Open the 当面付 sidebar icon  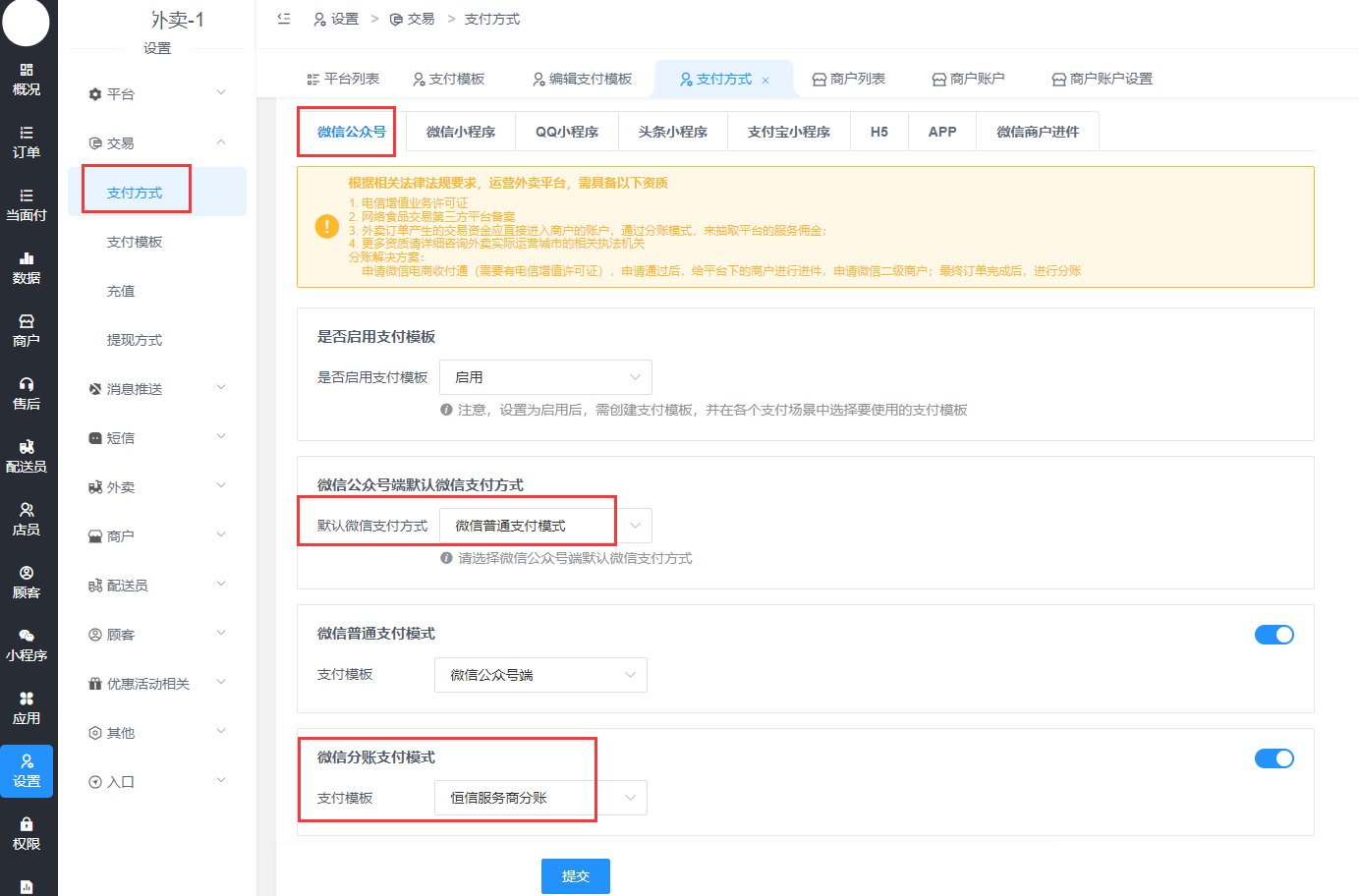click(27, 204)
